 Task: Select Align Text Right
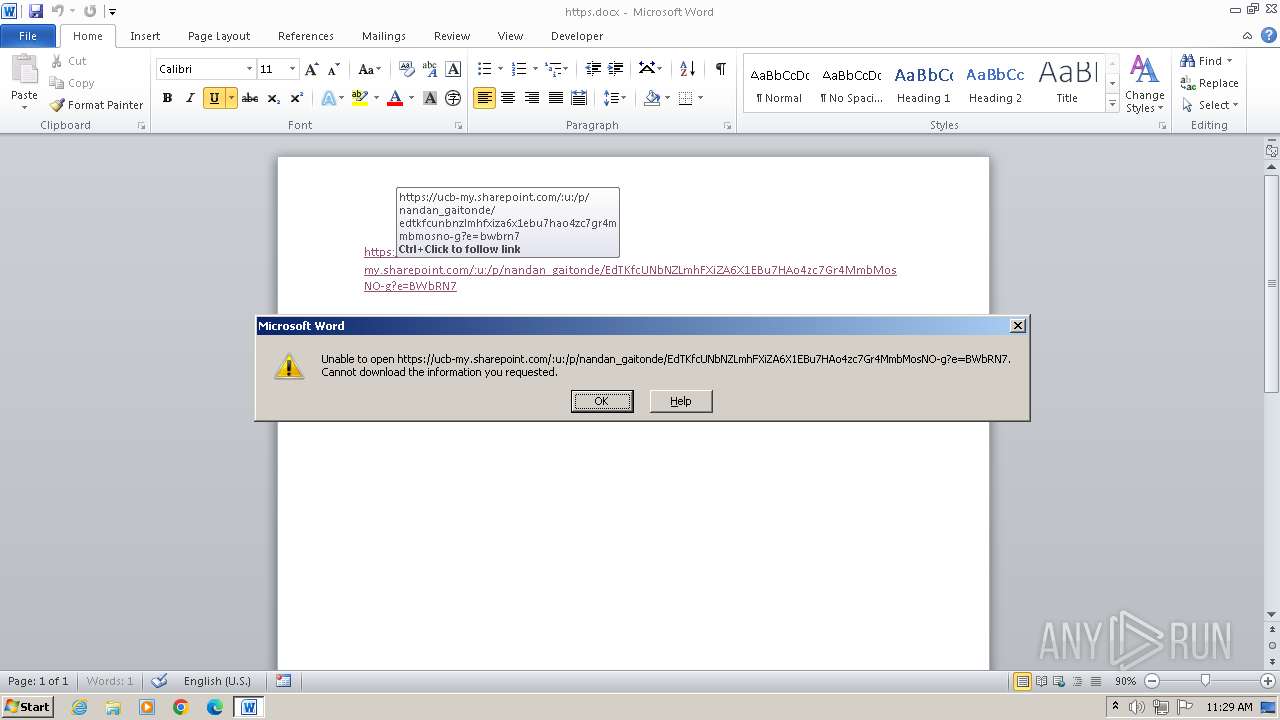[532, 98]
